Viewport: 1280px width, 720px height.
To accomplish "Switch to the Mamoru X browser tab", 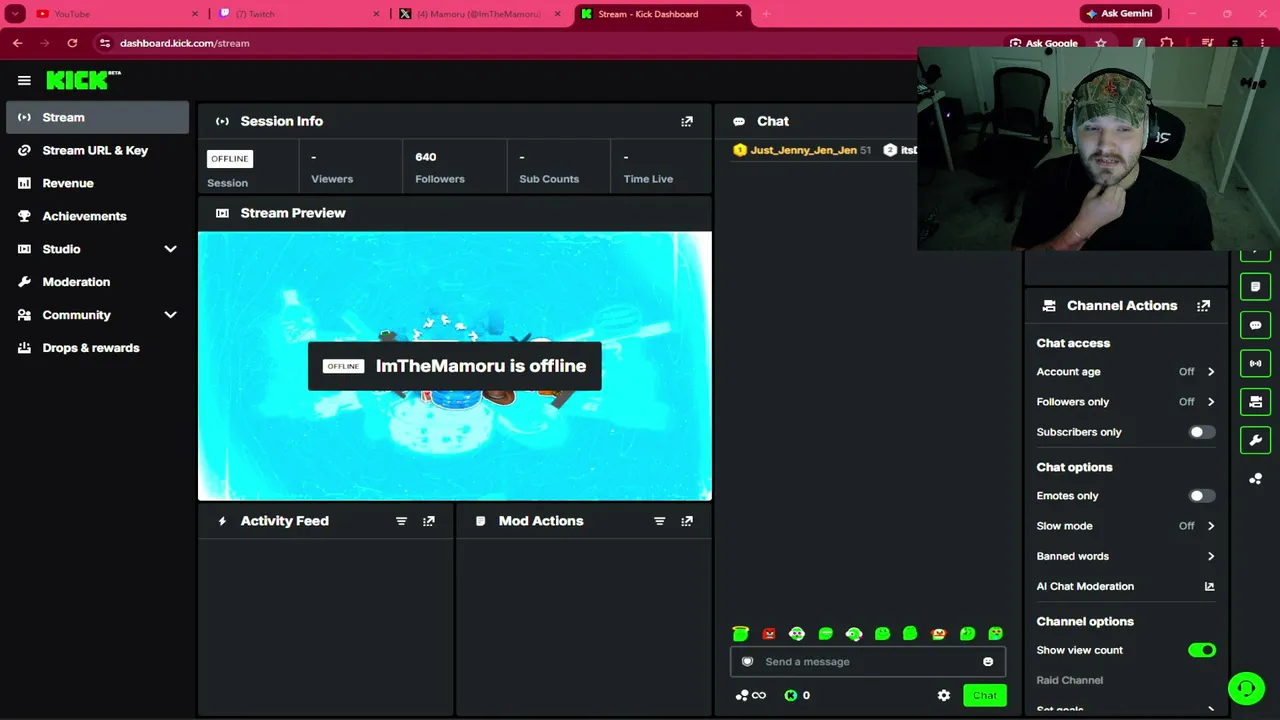I will pos(480,14).
